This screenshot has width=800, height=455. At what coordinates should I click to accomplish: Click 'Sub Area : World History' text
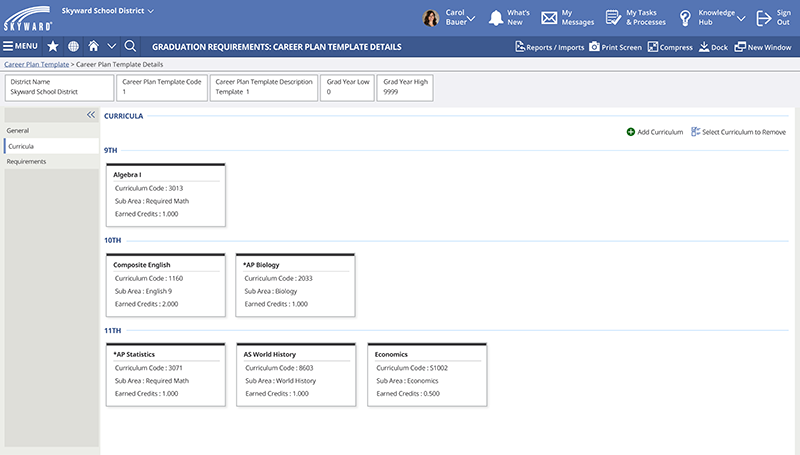[x=281, y=381]
